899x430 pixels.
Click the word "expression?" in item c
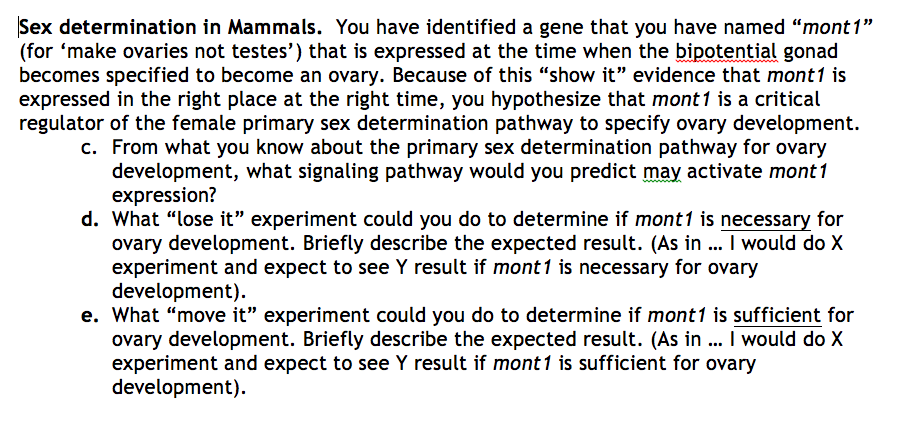pos(165,196)
